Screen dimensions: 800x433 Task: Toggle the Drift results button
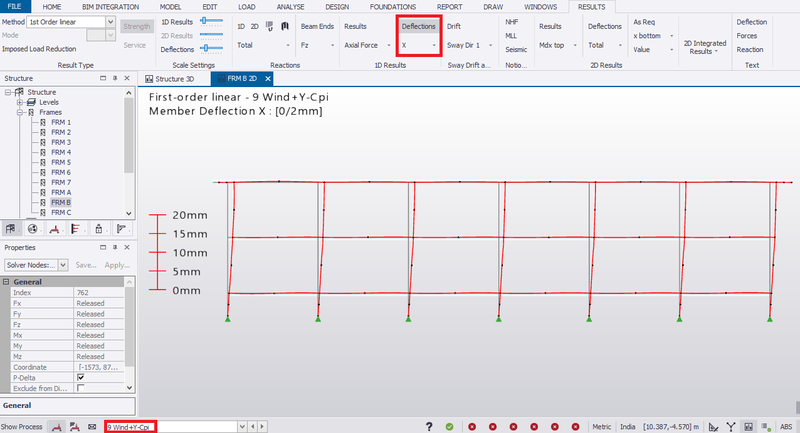[454, 26]
